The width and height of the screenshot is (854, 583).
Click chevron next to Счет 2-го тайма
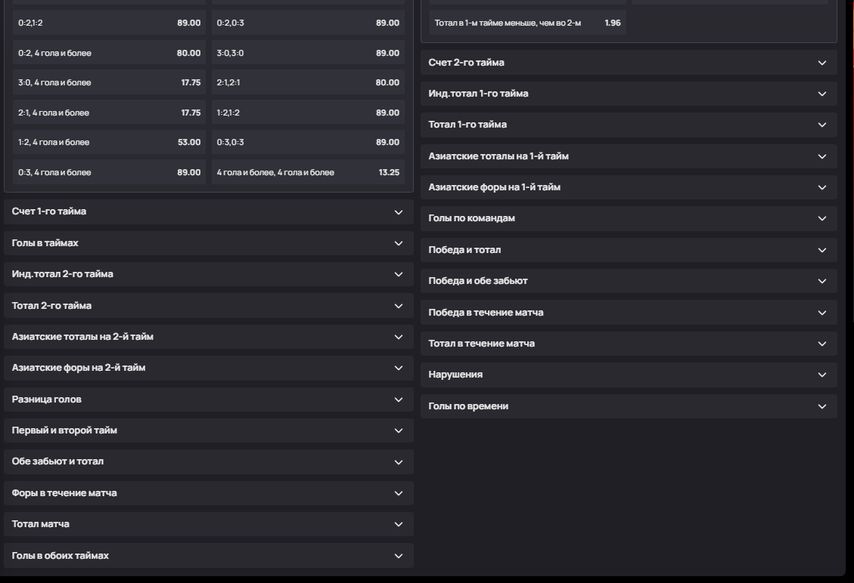(822, 63)
